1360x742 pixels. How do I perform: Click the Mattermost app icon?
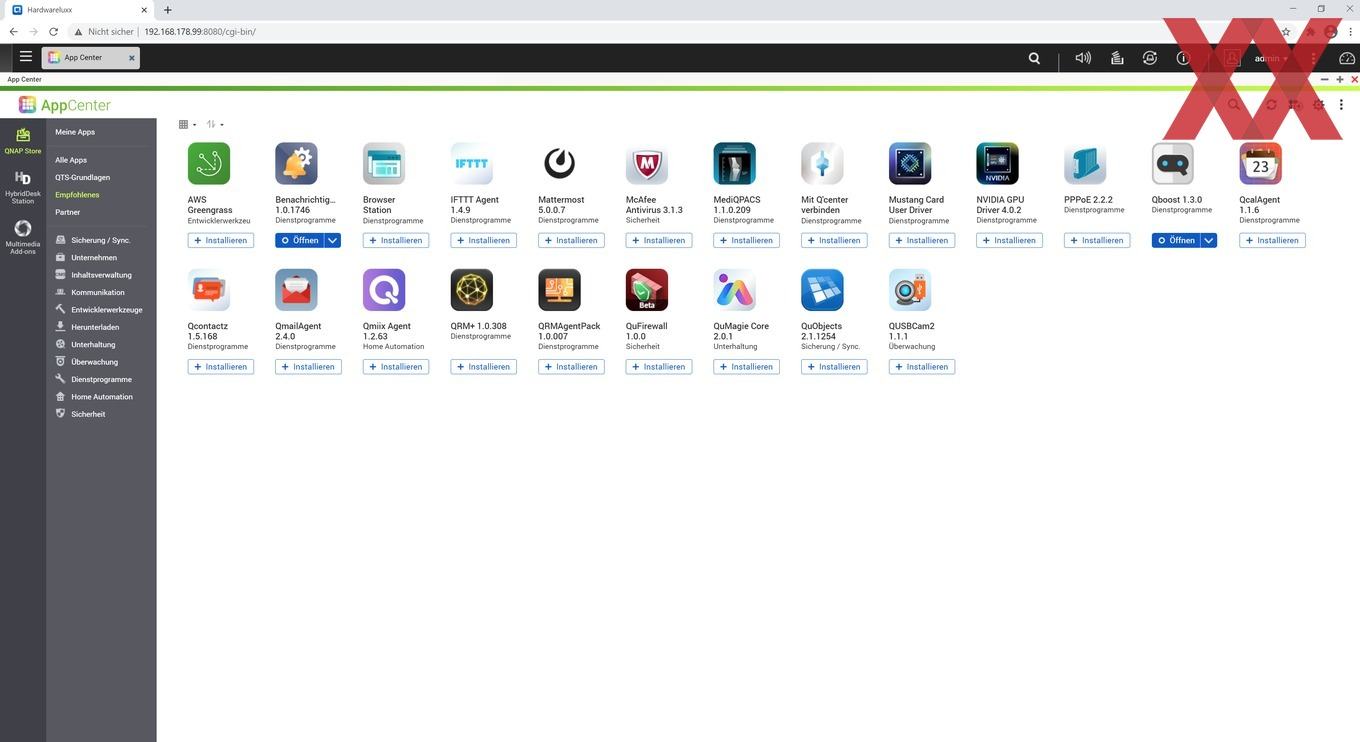pos(559,164)
